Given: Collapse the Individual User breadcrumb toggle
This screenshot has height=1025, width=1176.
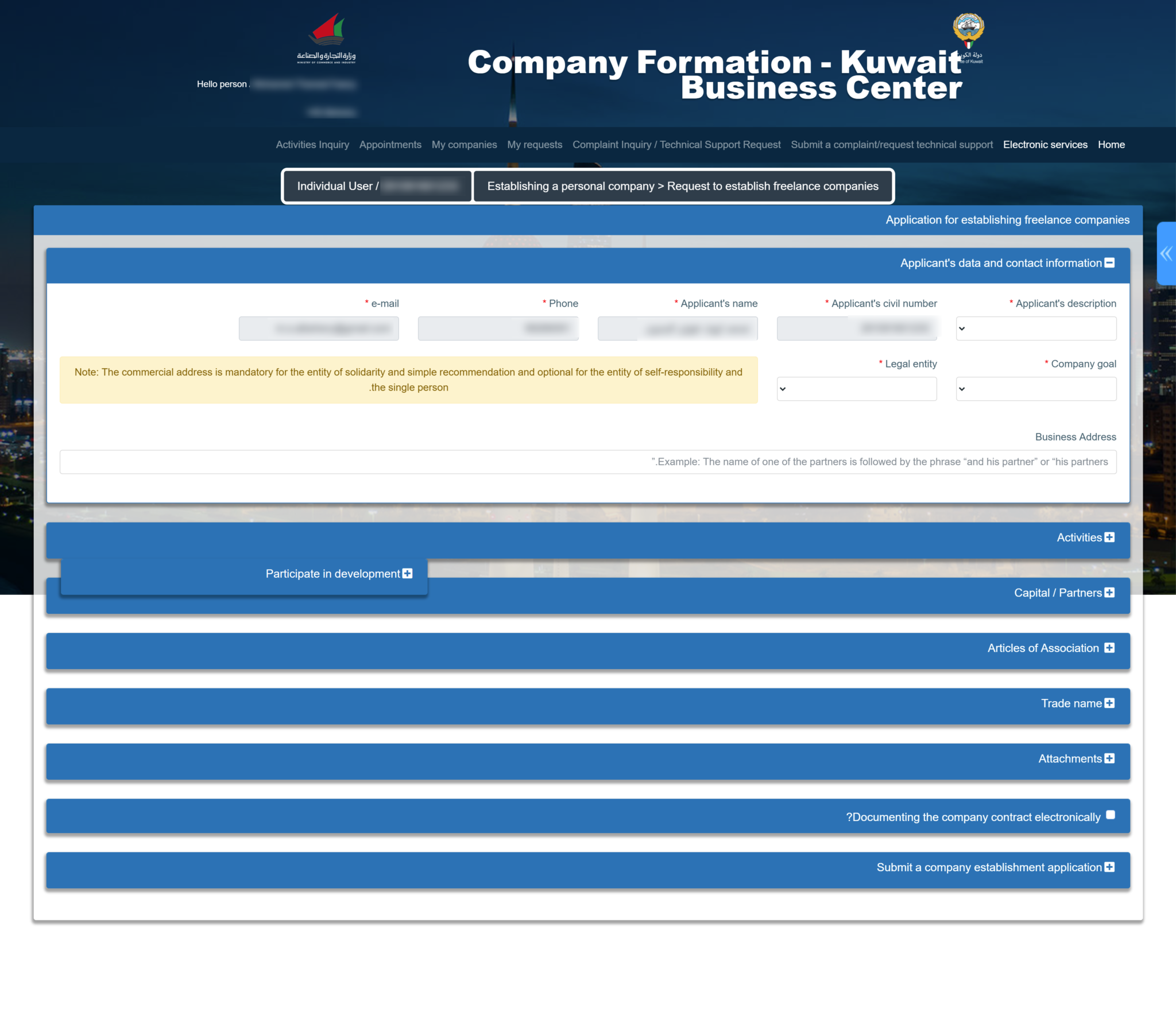Looking at the screenshot, I should [377, 186].
